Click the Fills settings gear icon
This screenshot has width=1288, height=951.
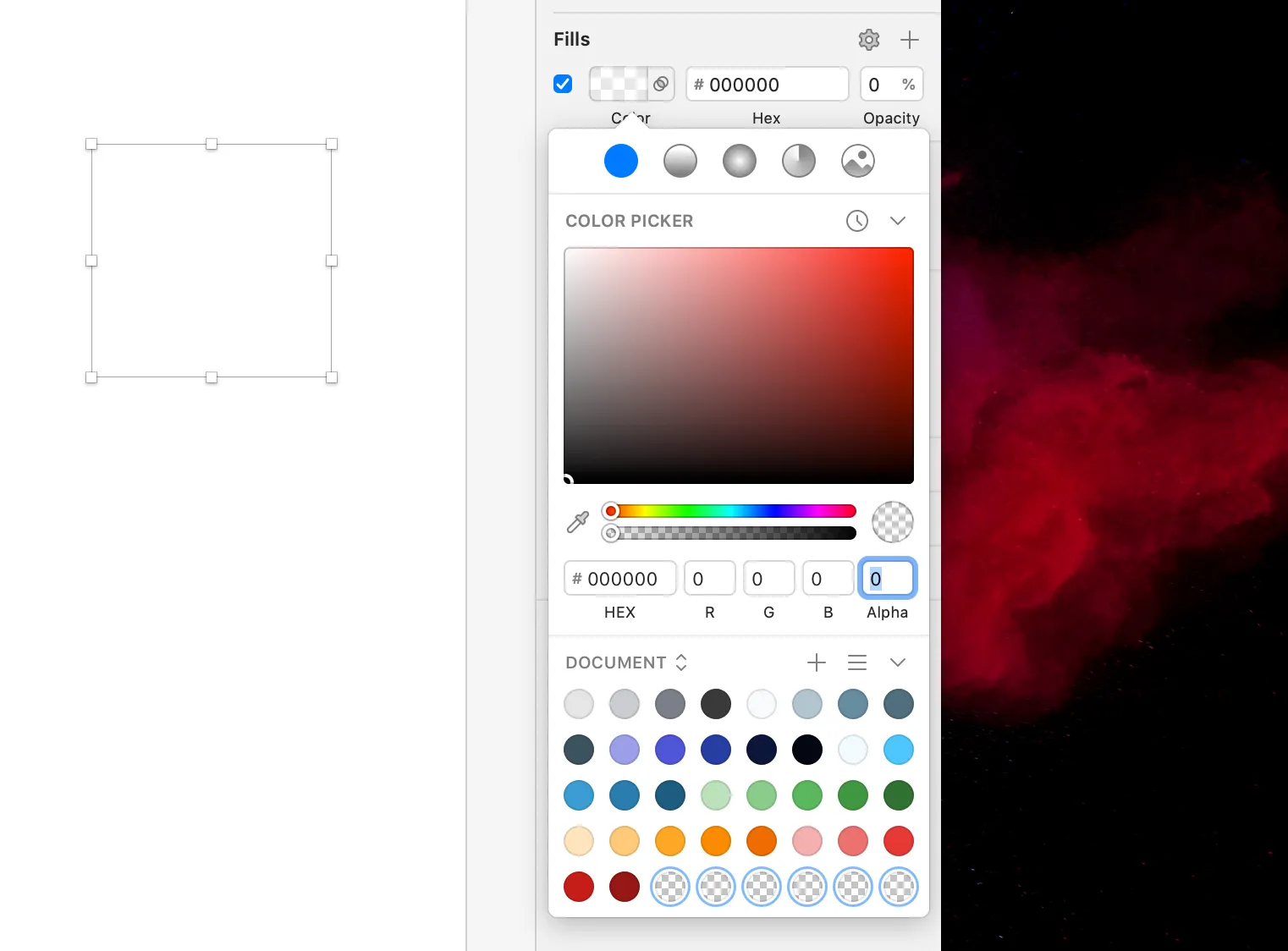(x=868, y=40)
